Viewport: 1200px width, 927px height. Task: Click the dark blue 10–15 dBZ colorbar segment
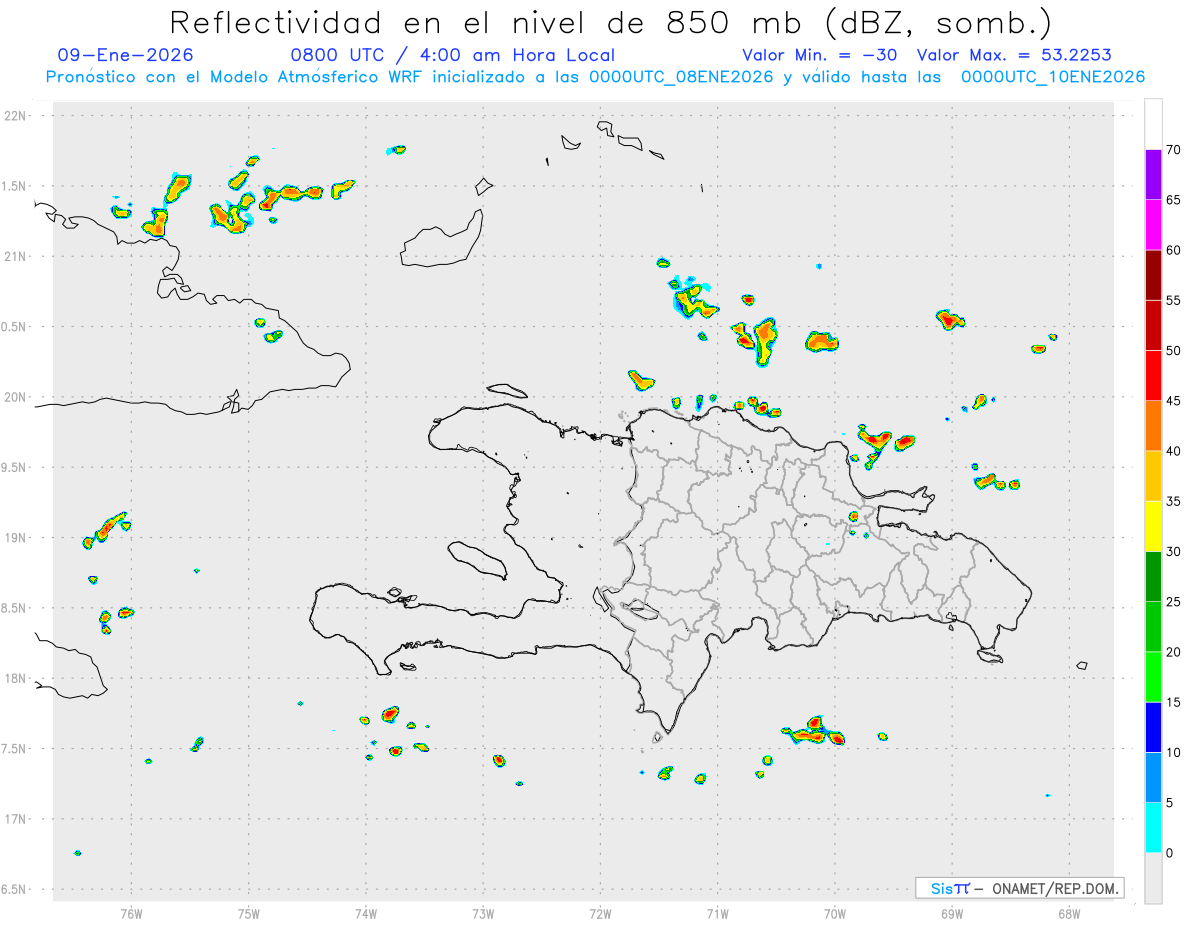[x=1153, y=727]
